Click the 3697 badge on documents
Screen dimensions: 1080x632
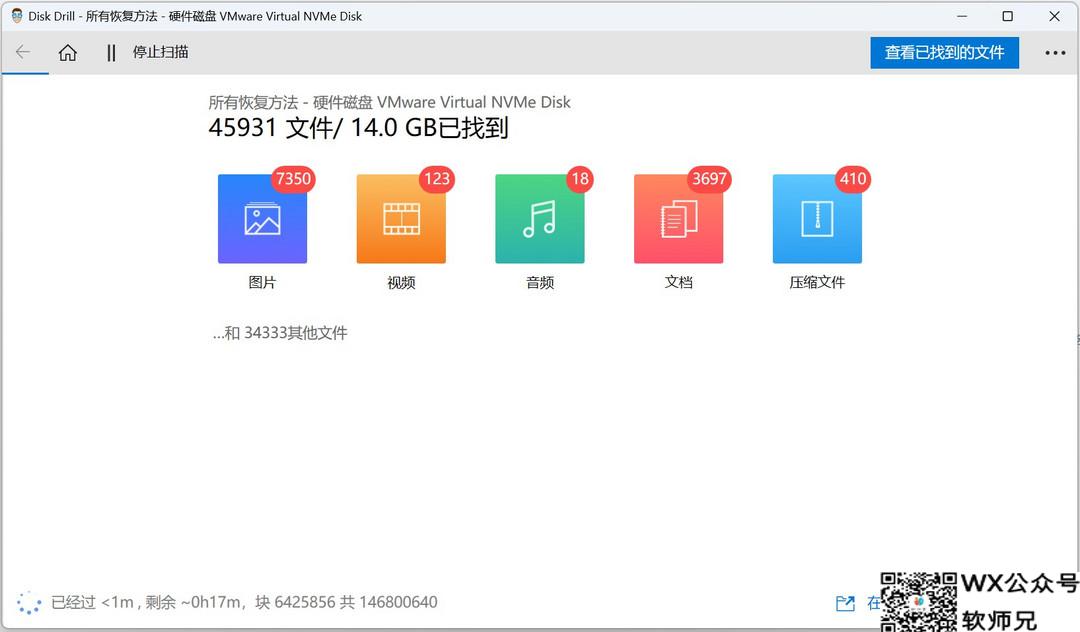(709, 179)
